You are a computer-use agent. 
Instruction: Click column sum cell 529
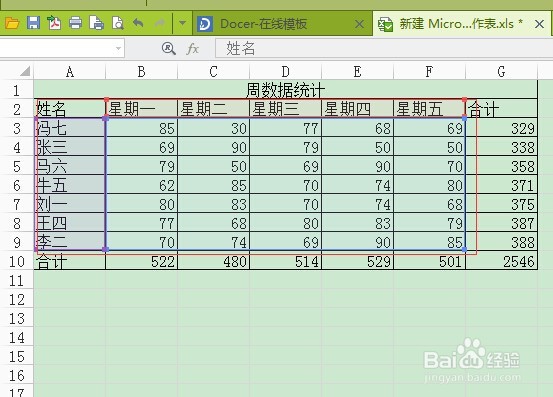pos(357,261)
